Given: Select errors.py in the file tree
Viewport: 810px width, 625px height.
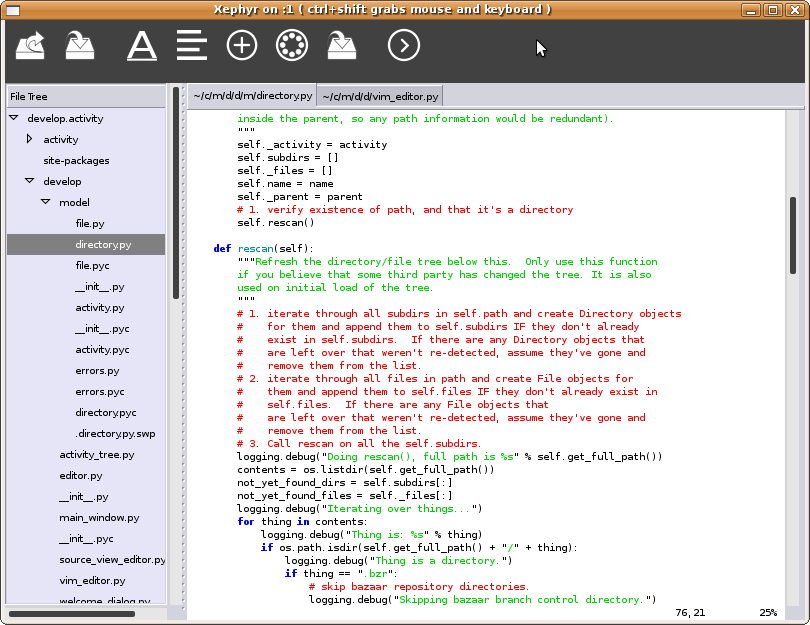Looking at the screenshot, I should click(x=97, y=371).
